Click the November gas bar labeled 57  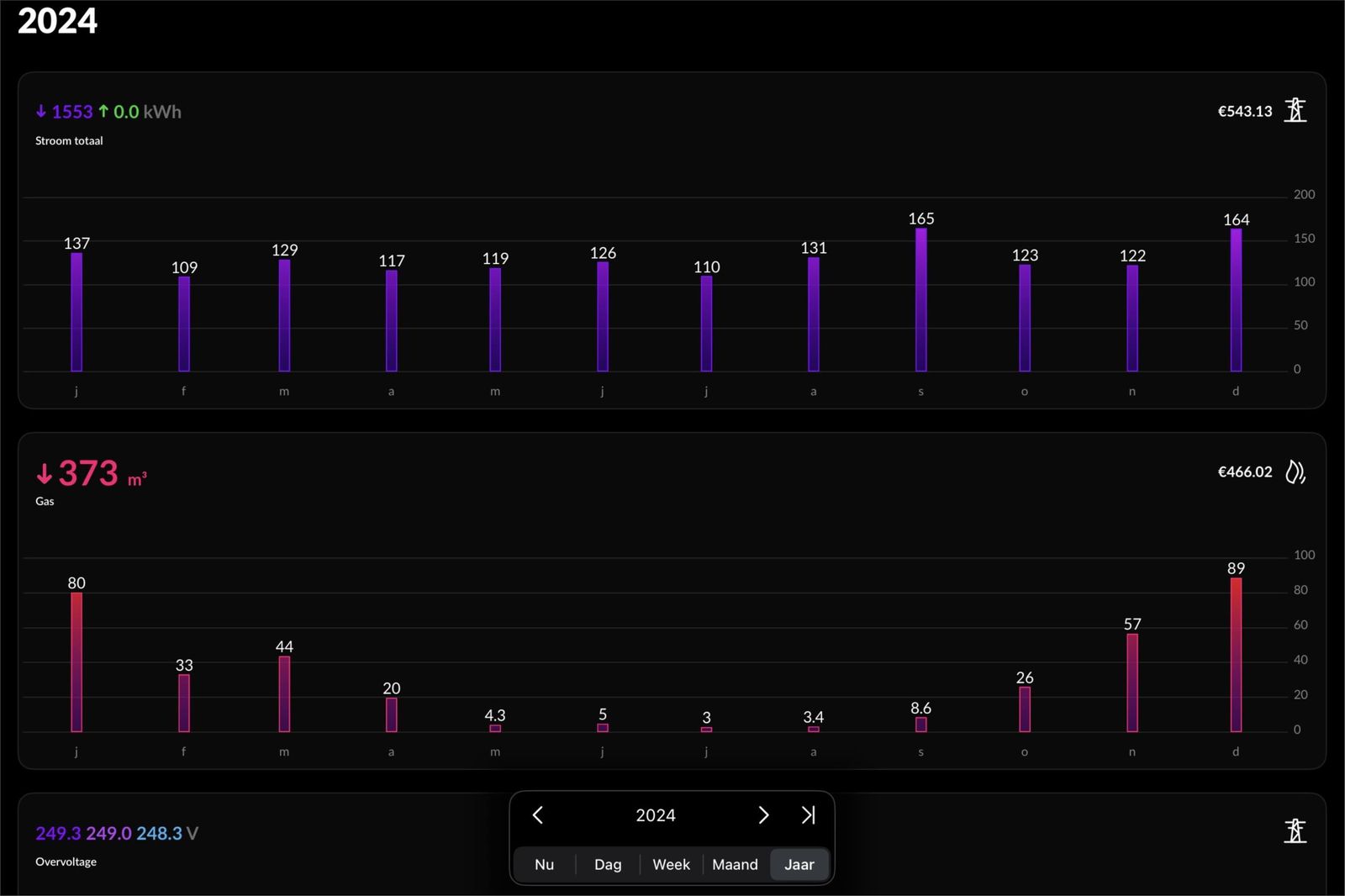click(x=1132, y=683)
